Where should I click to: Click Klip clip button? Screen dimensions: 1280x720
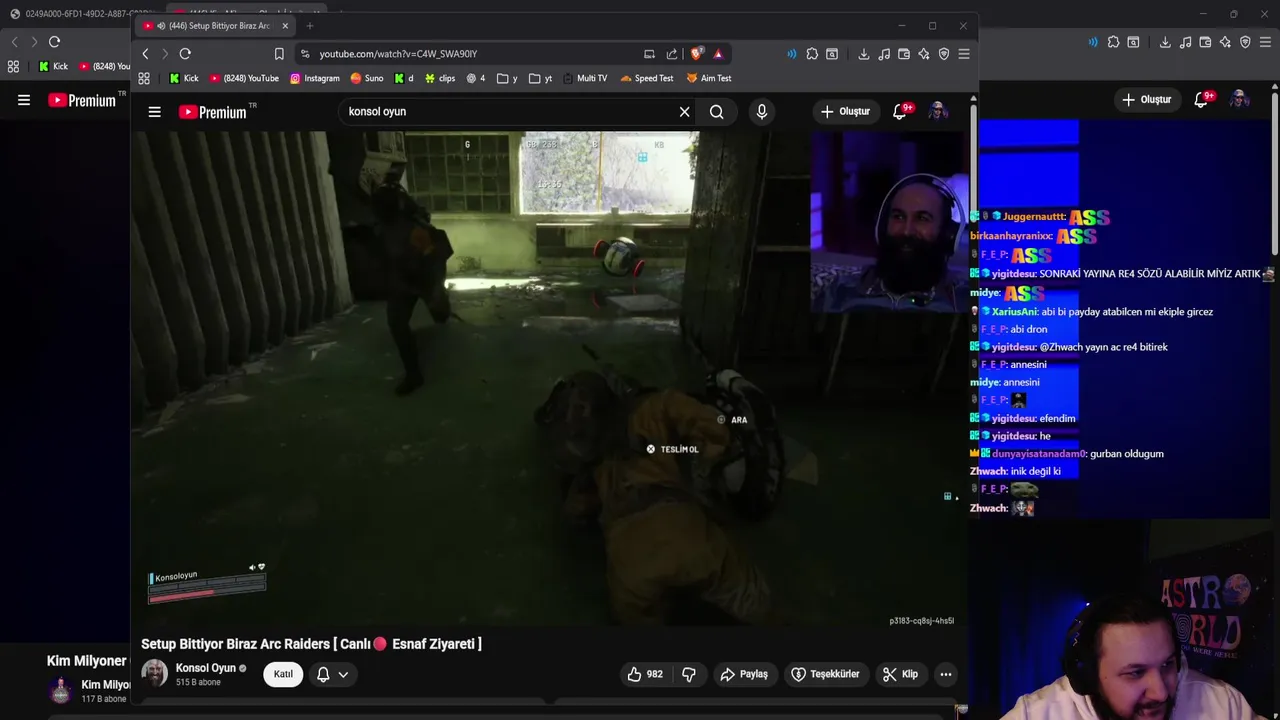tap(900, 674)
